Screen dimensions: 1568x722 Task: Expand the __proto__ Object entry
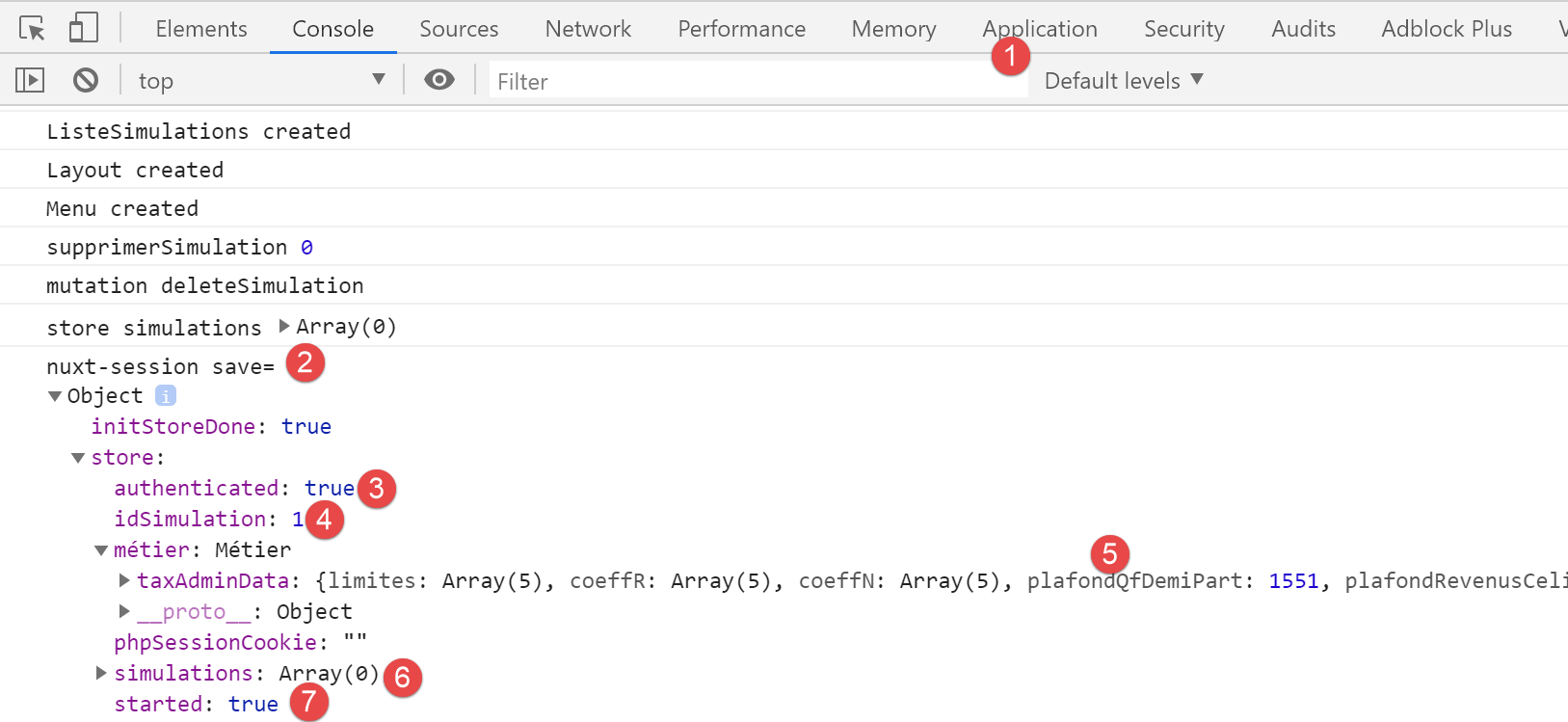(124, 611)
